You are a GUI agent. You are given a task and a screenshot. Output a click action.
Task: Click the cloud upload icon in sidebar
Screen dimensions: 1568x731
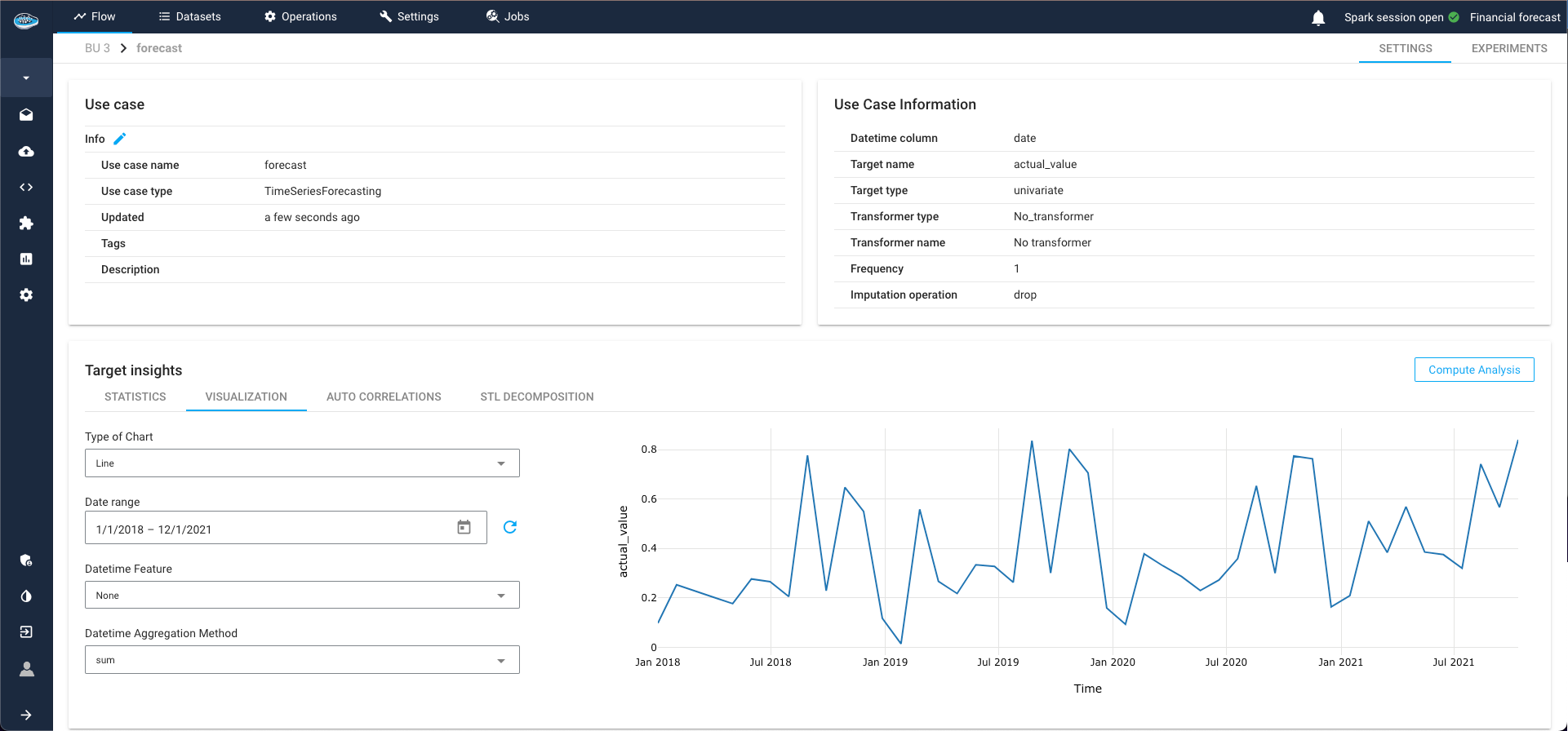[26, 151]
